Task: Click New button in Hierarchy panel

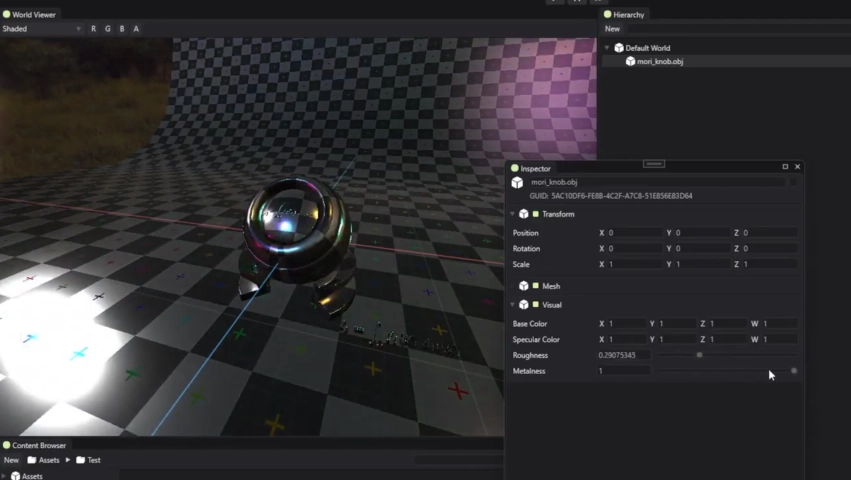Action: (x=612, y=29)
